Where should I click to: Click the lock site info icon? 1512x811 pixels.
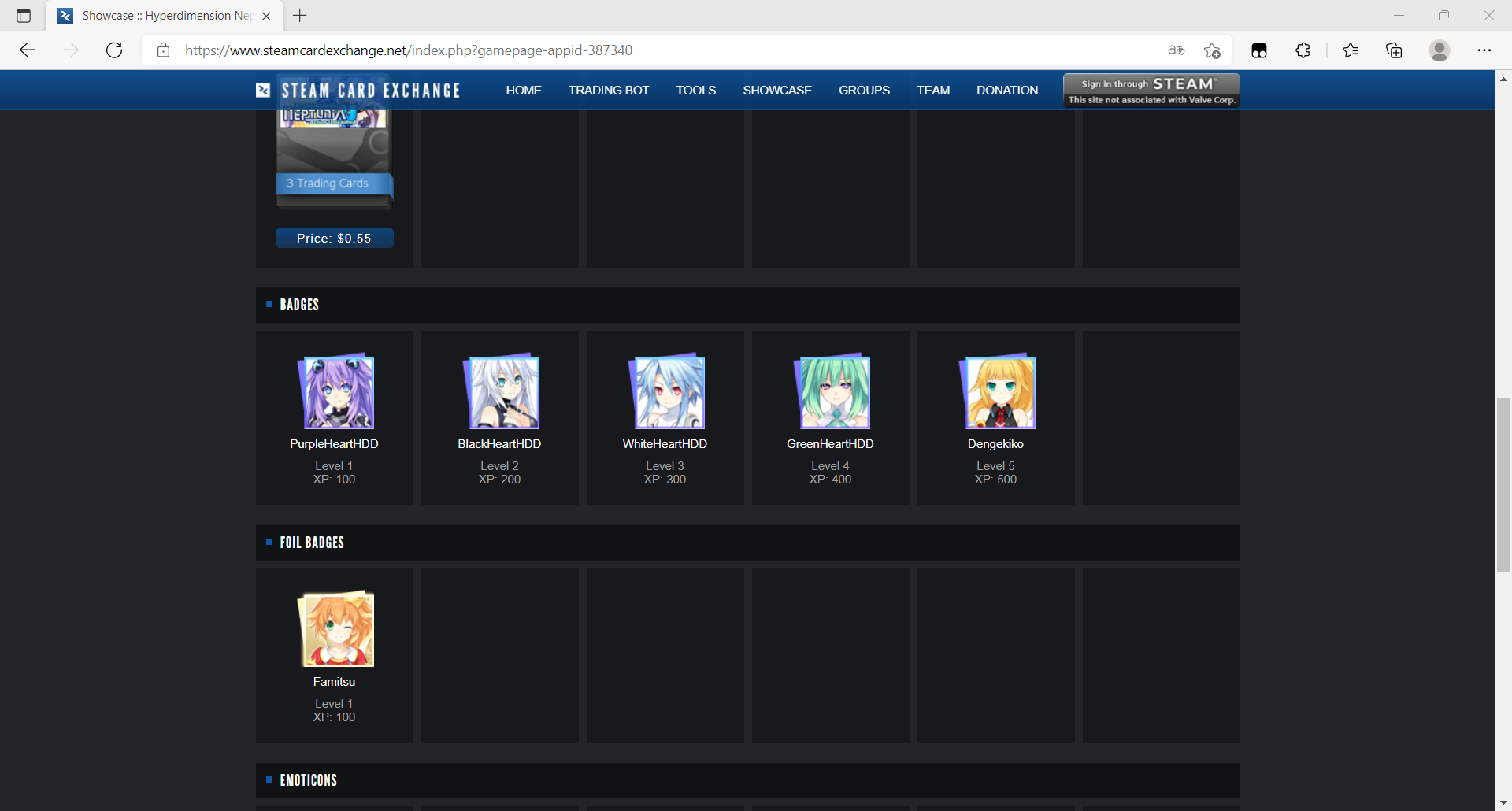[163, 50]
